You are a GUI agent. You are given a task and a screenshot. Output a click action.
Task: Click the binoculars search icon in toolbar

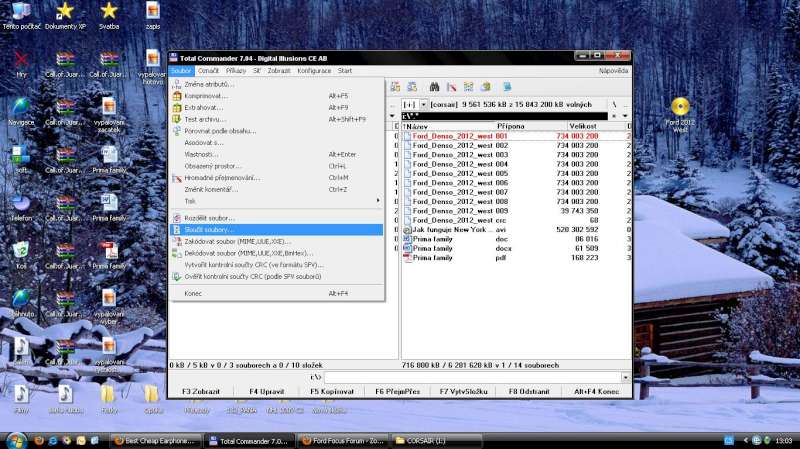(436, 87)
